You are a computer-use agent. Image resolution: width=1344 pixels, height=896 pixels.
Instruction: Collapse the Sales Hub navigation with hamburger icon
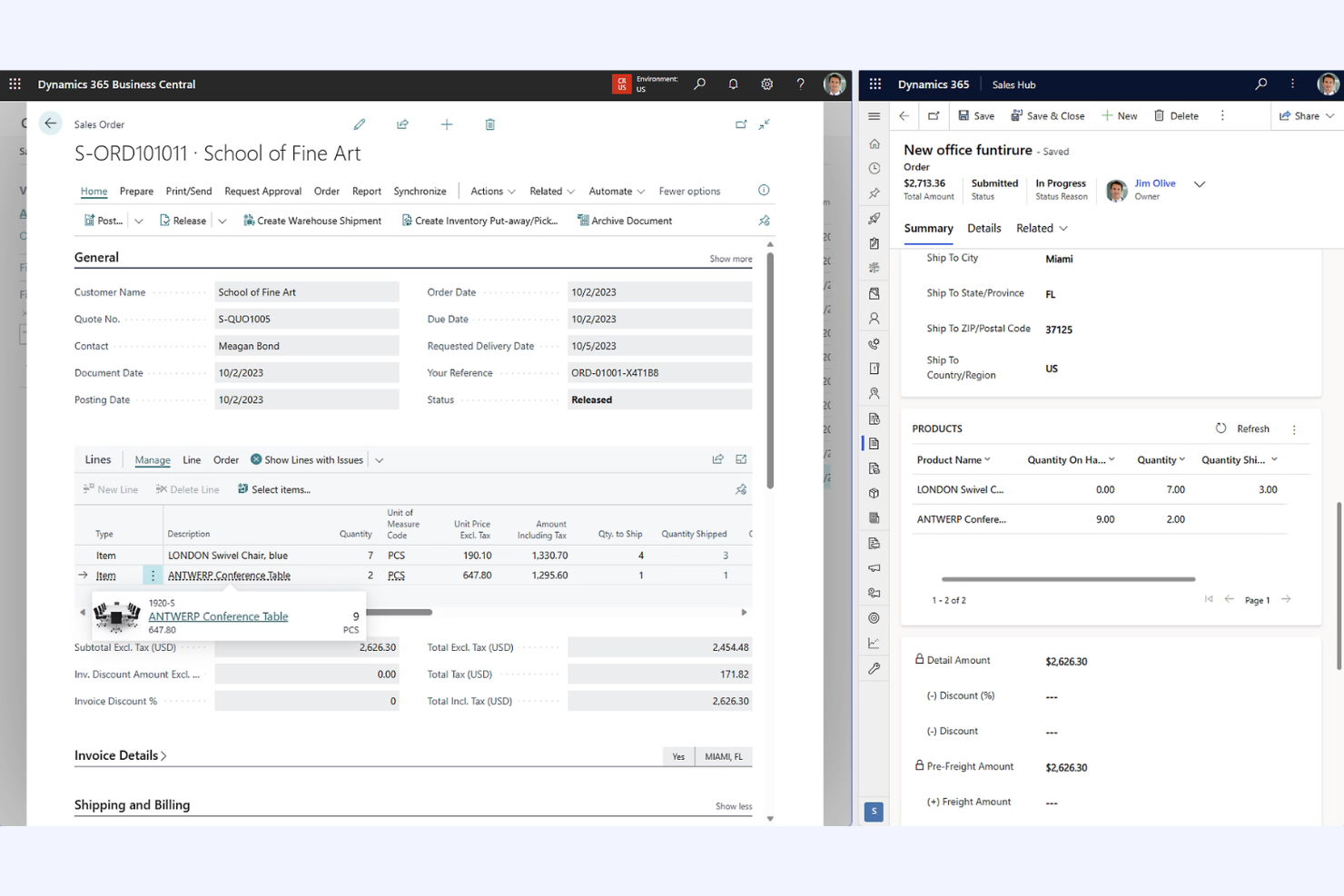coord(873,115)
